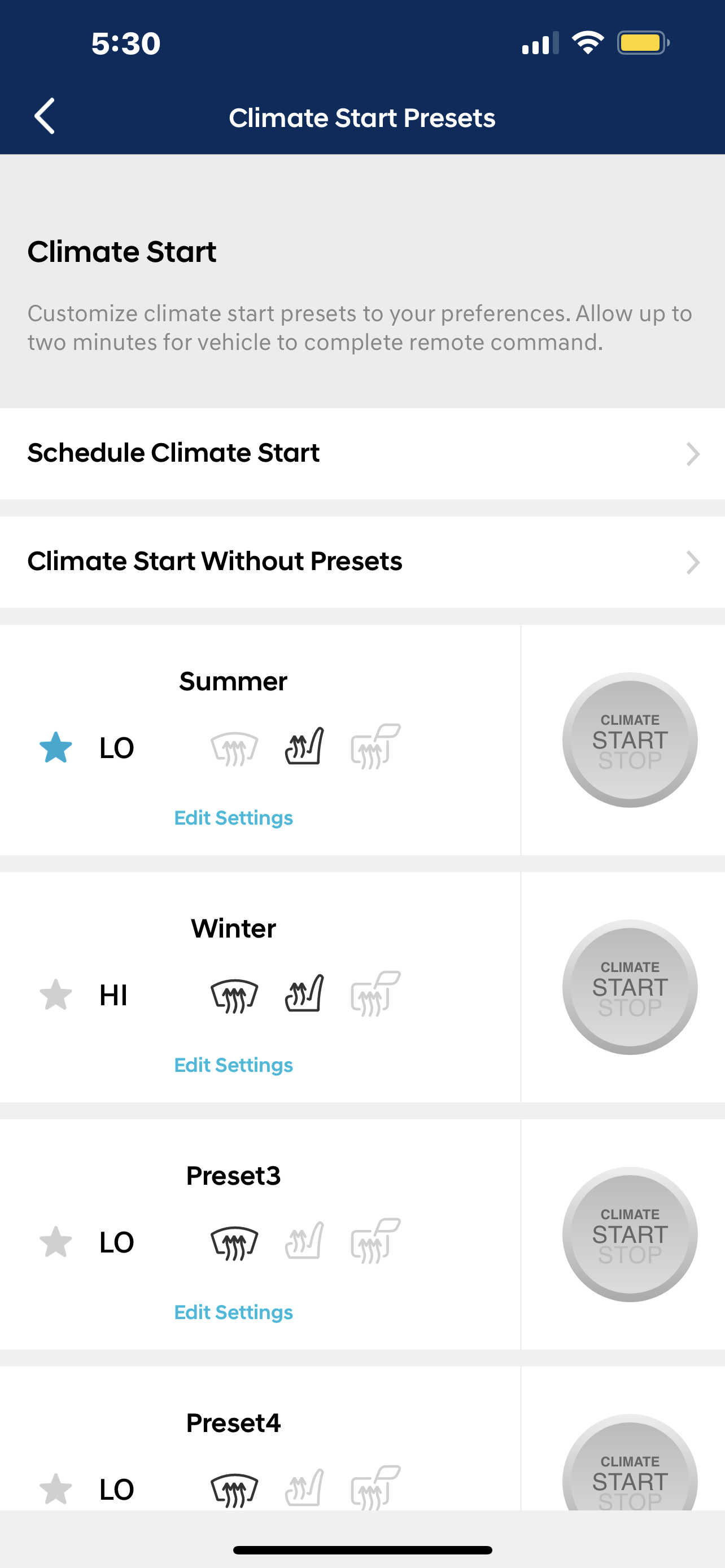
Task: Open Edit Settings for Summer preset
Action: tap(233, 817)
